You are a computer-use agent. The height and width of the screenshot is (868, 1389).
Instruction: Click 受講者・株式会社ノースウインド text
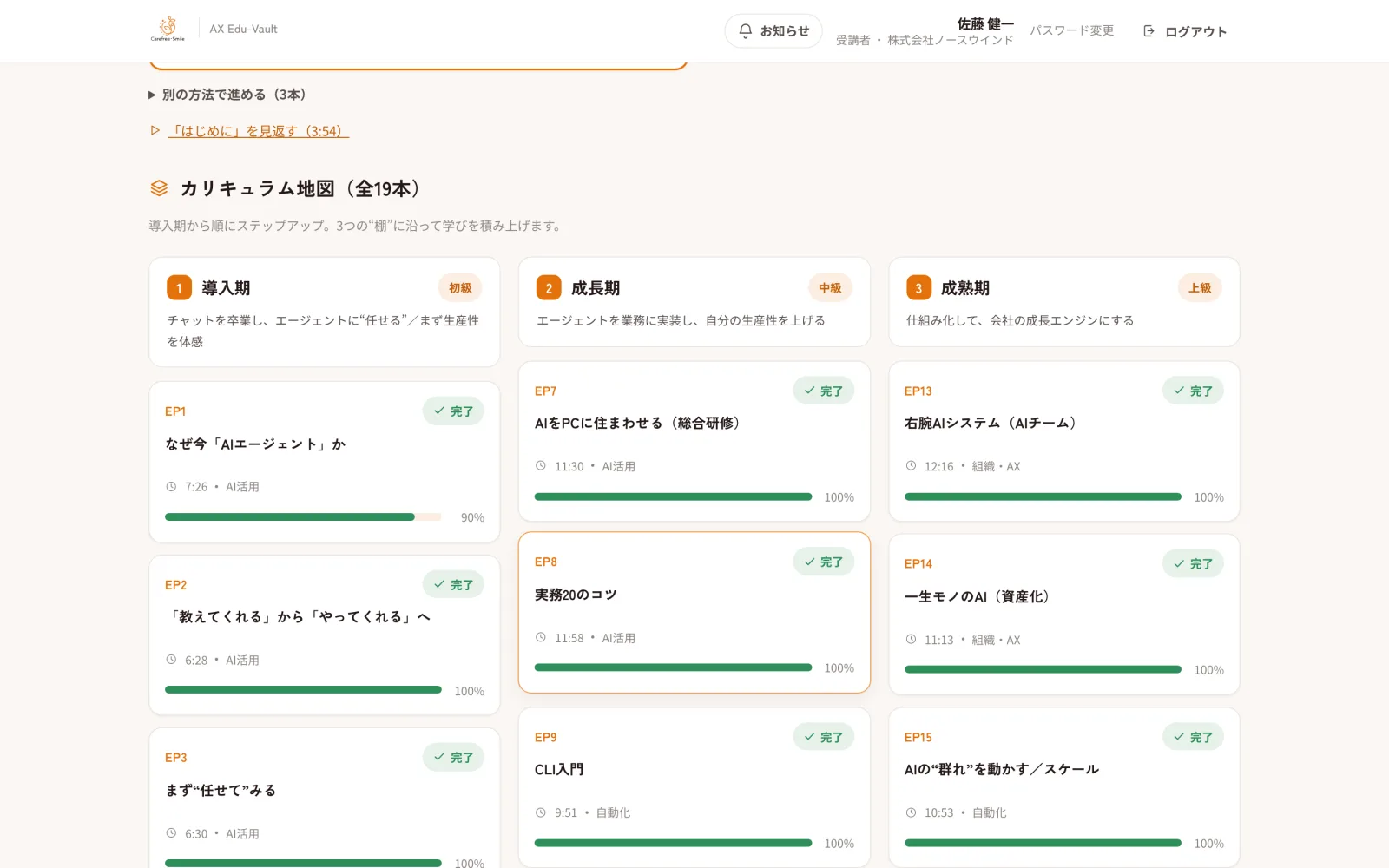coord(925,40)
